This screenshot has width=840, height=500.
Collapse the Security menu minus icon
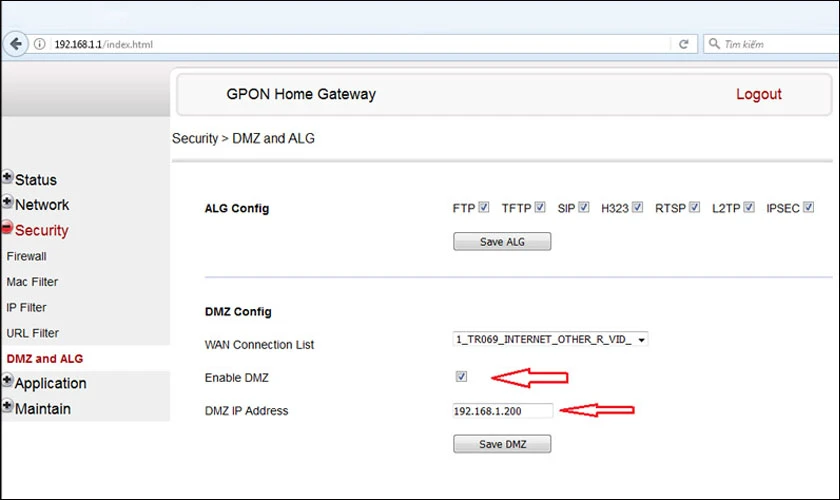point(7,228)
